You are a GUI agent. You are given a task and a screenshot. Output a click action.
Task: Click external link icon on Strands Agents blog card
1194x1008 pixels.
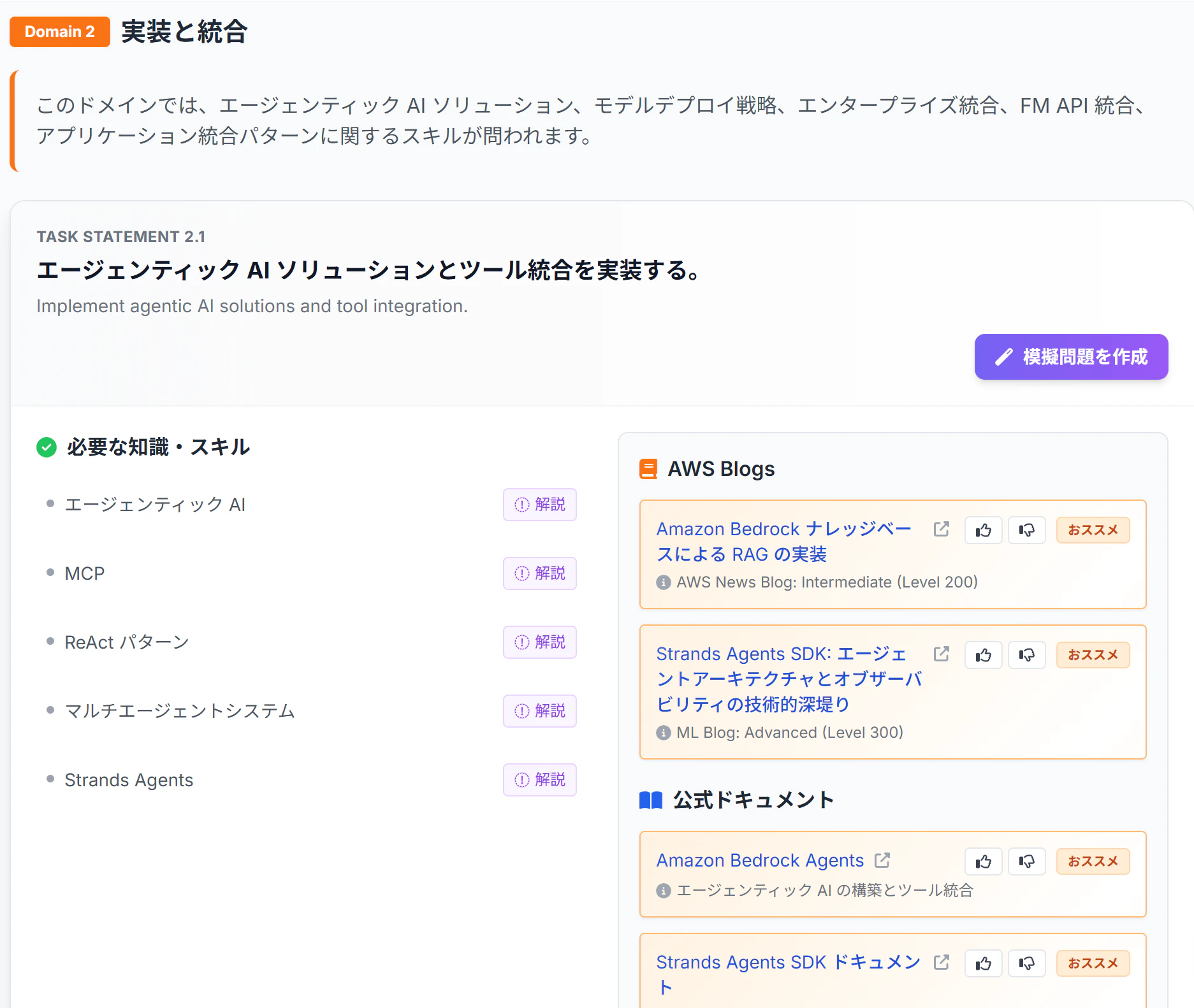pyautogui.click(x=942, y=654)
